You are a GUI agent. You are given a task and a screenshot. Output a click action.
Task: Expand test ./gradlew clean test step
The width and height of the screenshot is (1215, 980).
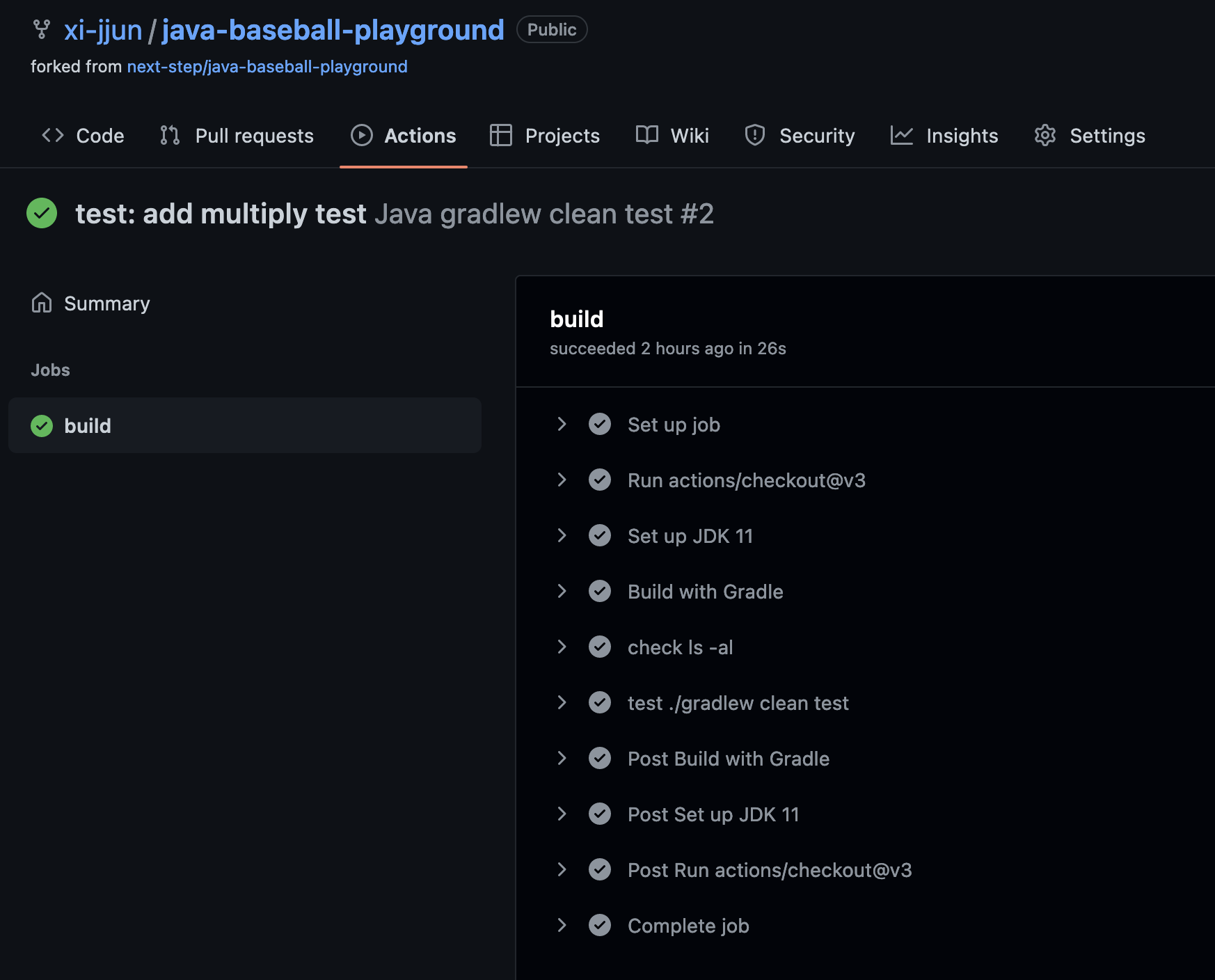(x=562, y=702)
